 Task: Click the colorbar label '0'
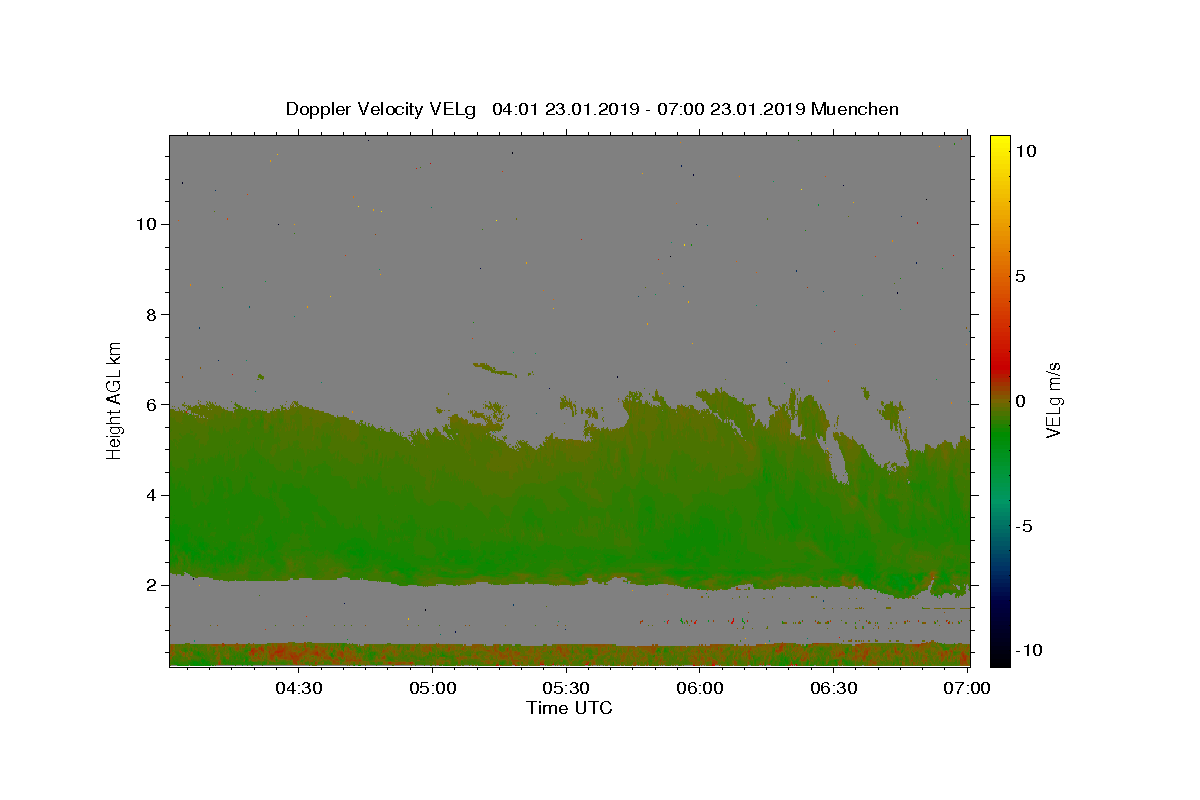(1020, 401)
